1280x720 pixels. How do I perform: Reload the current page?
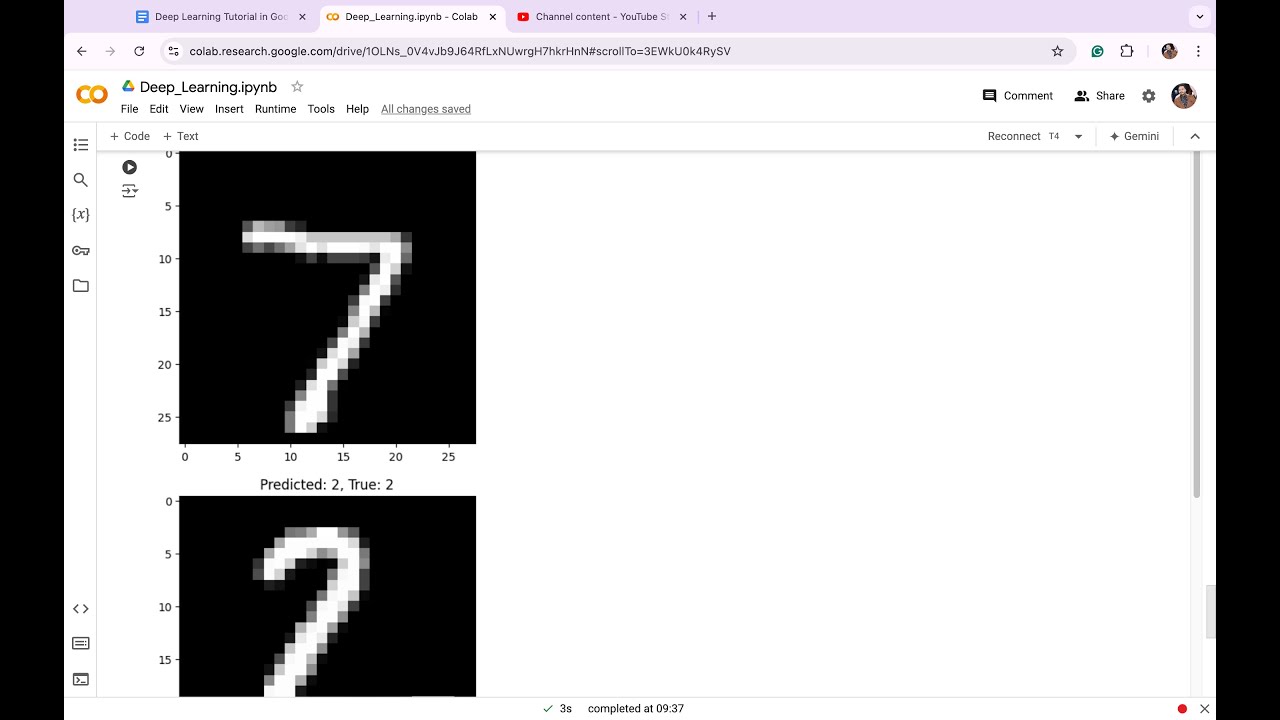point(139,51)
